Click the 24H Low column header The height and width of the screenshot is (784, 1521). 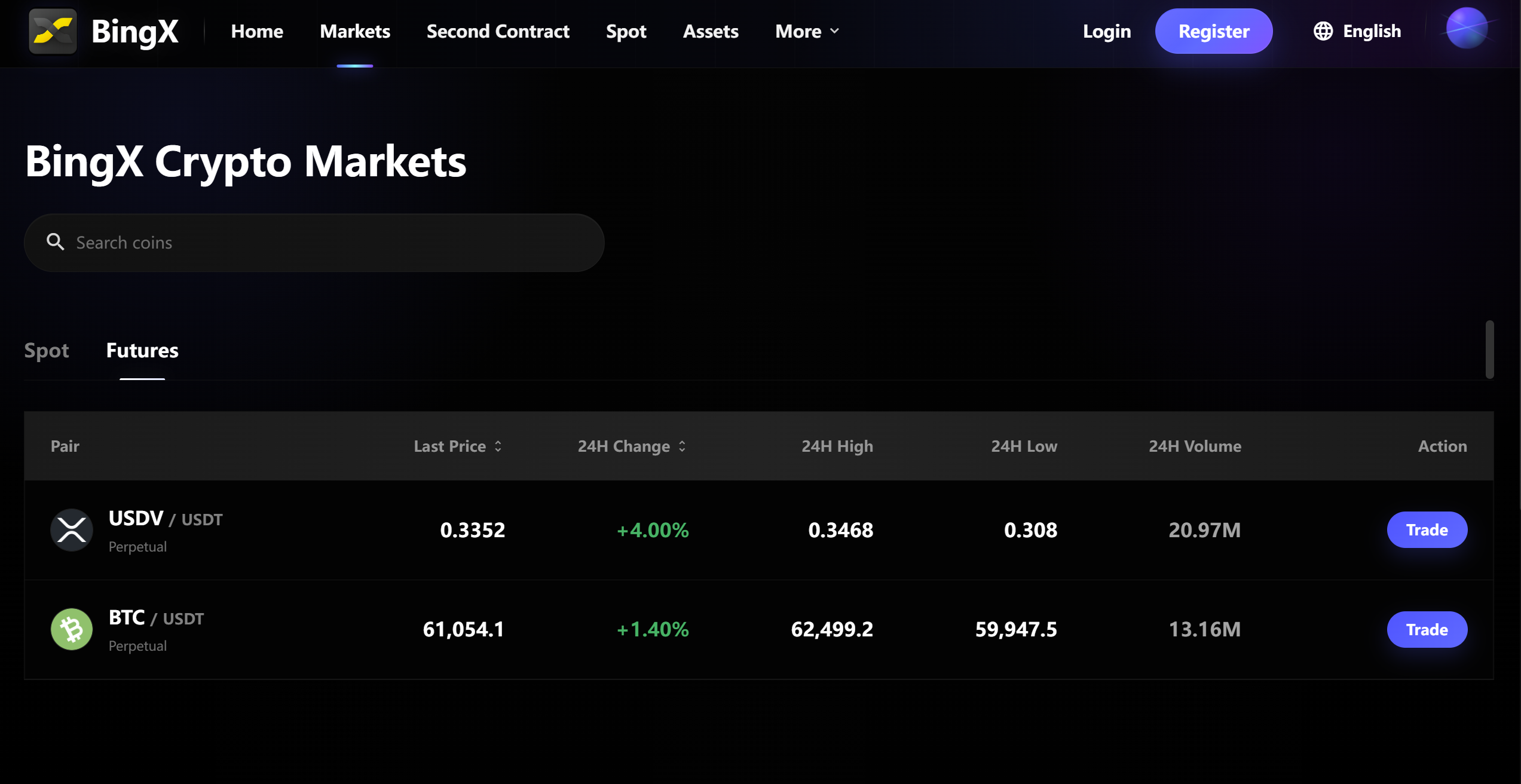(1024, 446)
